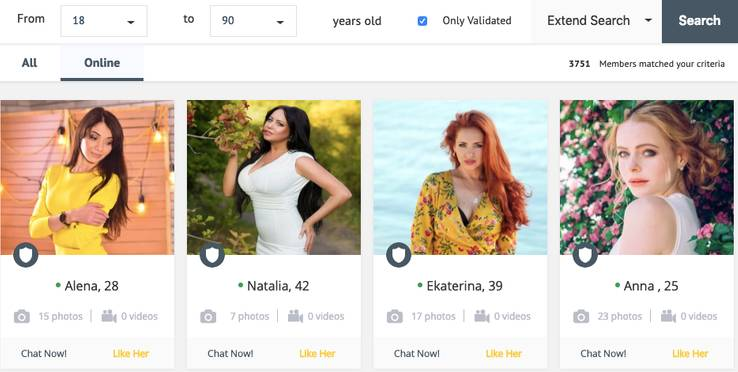Click Like Her under Anna's profile
Screen dimensions: 738x372
tap(690, 353)
